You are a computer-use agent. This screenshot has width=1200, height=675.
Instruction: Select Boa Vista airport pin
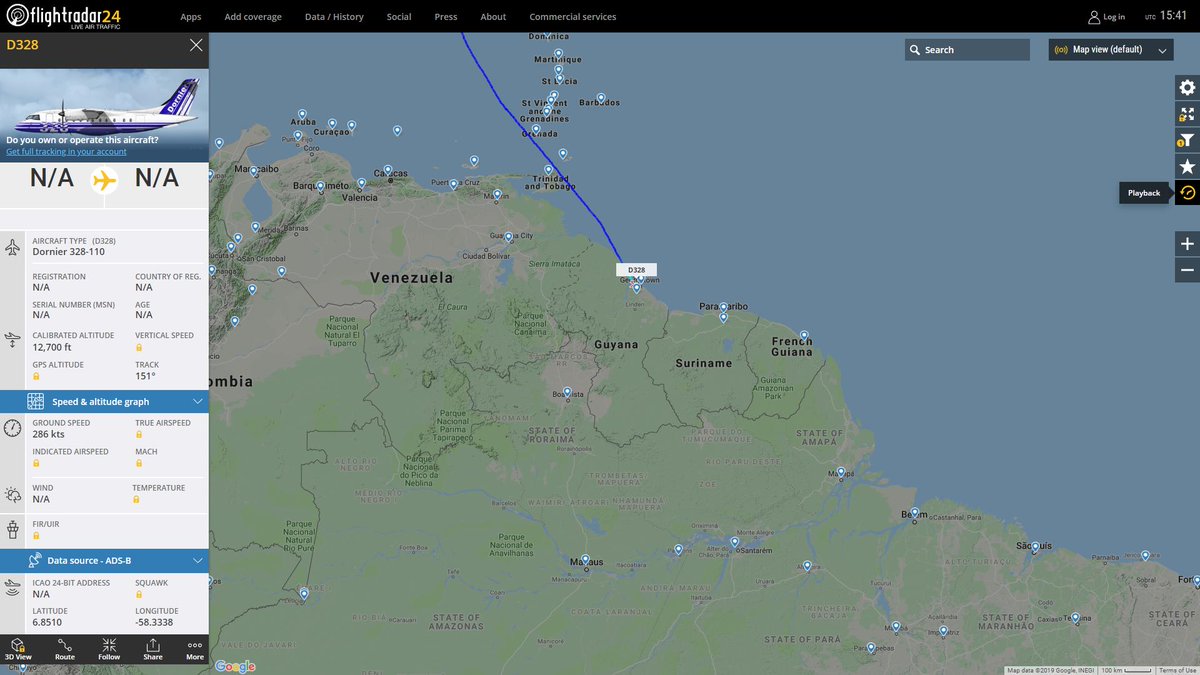567,392
